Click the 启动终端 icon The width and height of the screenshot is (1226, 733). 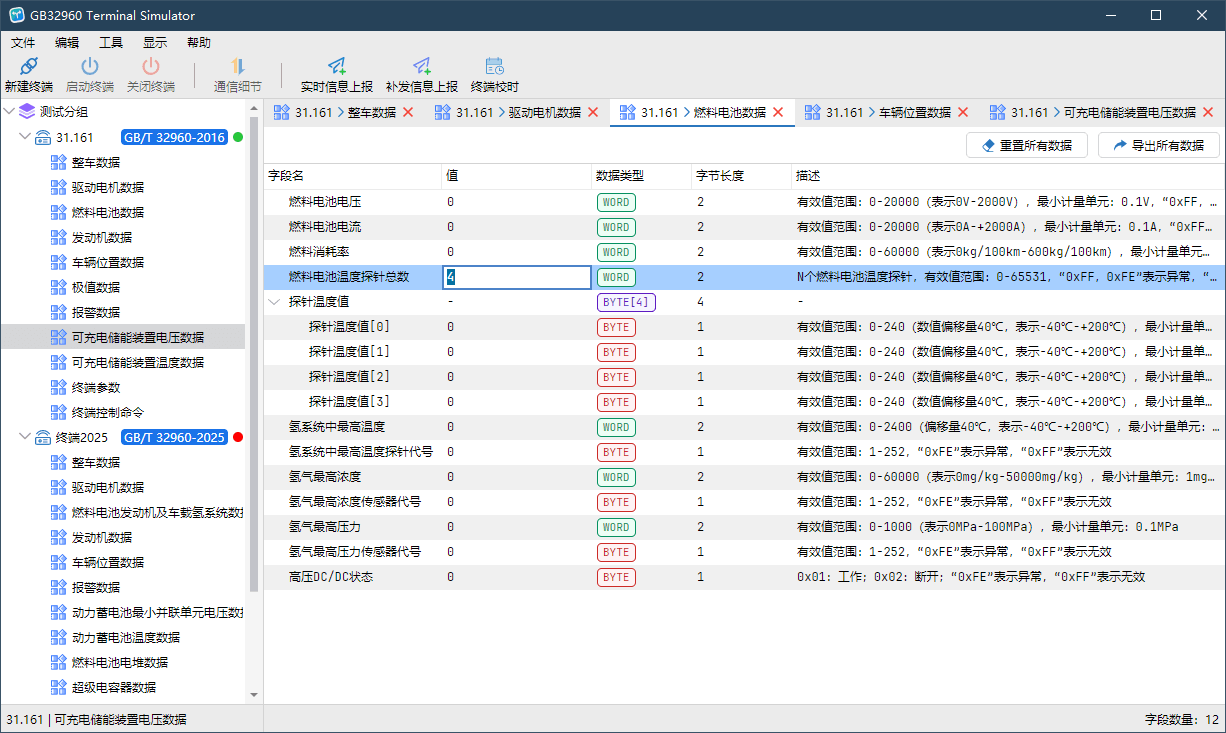tap(88, 72)
